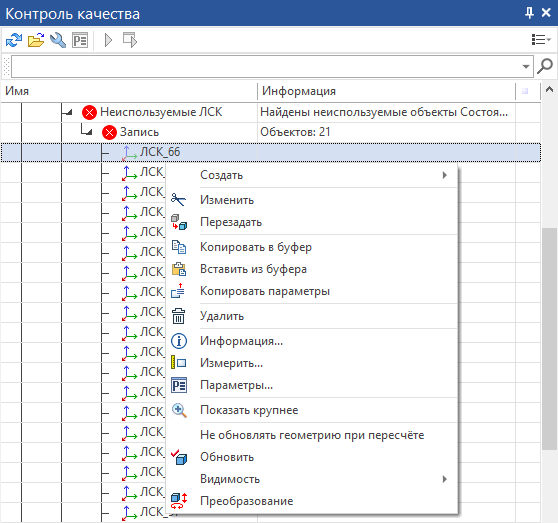Choose Показать крупнее
The height and width of the screenshot is (523, 558).
click(311, 410)
